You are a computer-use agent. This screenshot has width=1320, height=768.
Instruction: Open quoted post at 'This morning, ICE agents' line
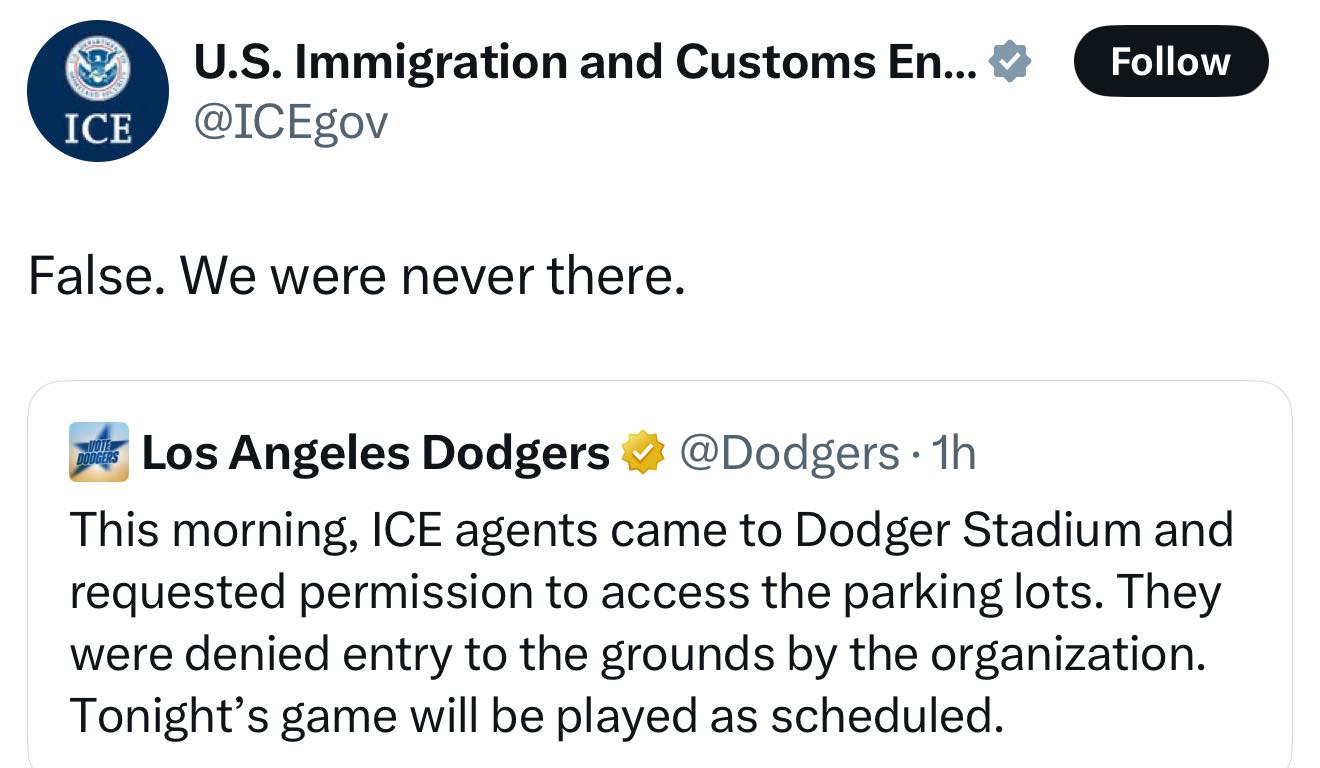651,529
